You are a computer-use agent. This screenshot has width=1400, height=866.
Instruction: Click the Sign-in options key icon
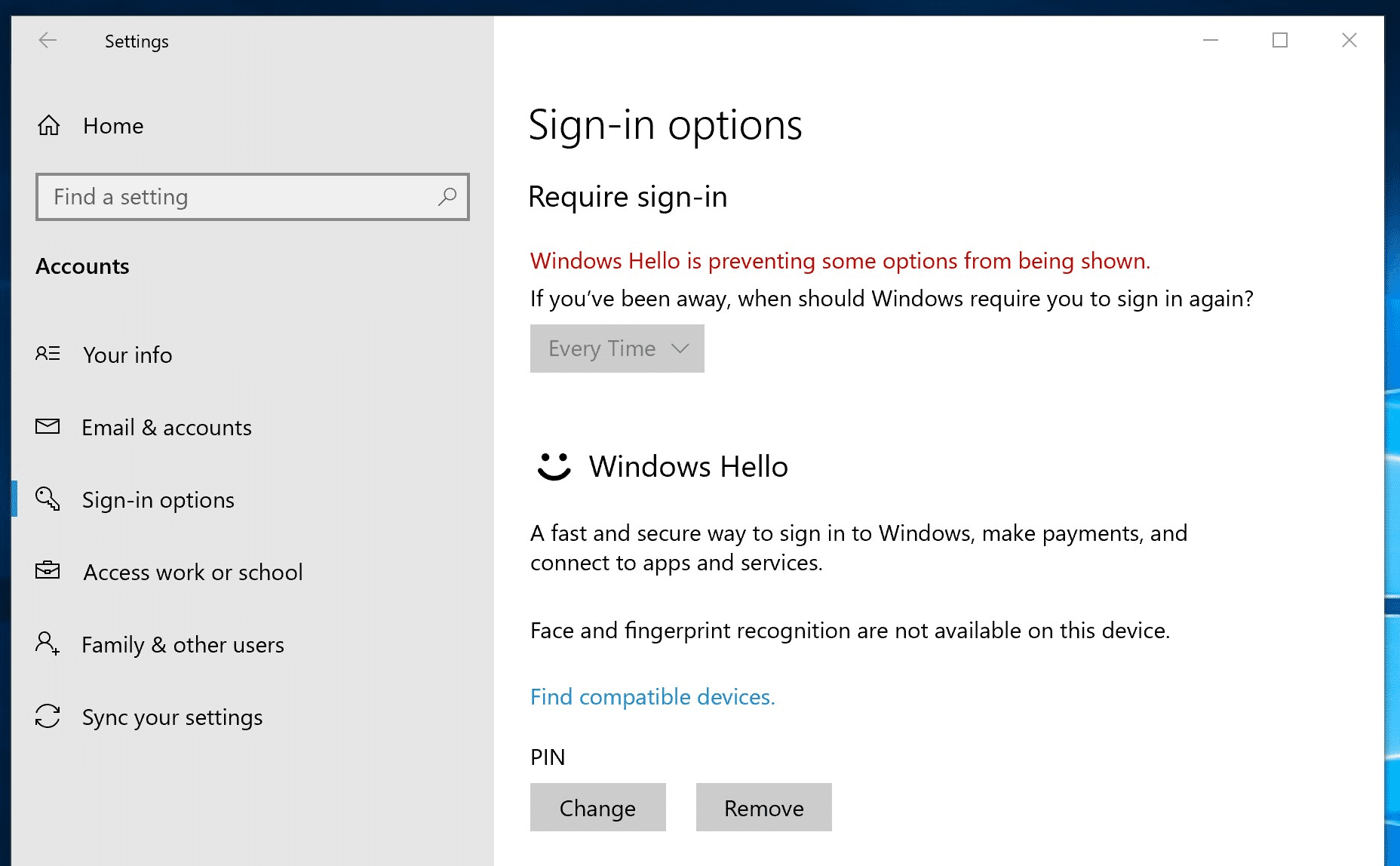pyautogui.click(x=47, y=499)
